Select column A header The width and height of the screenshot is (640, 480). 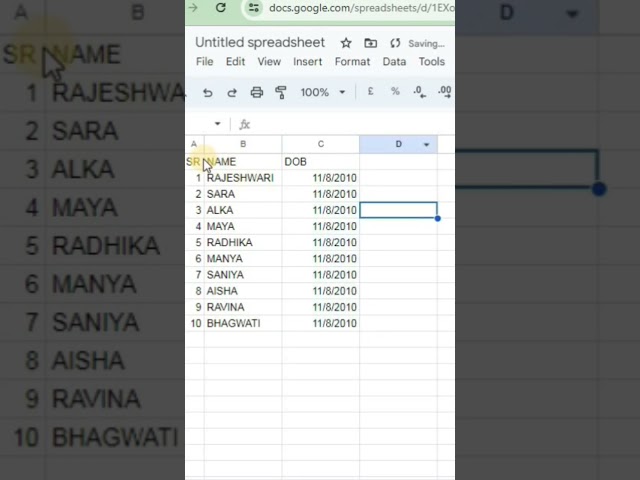point(194,144)
